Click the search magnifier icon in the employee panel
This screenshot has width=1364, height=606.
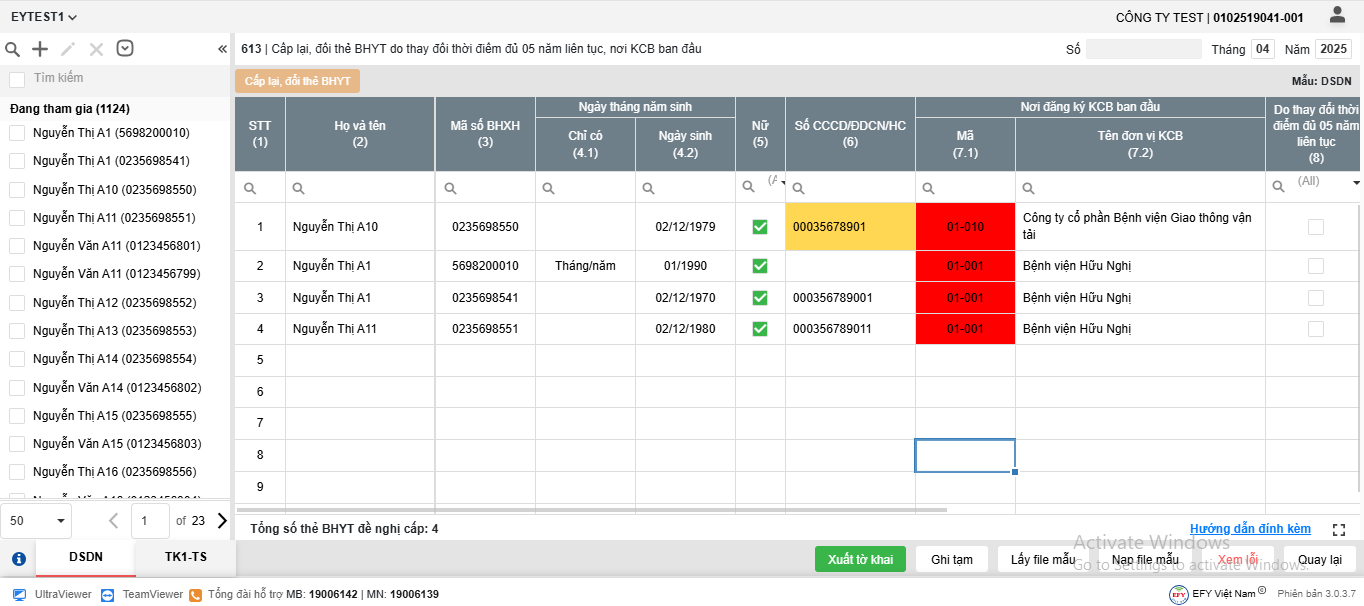(13, 49)
